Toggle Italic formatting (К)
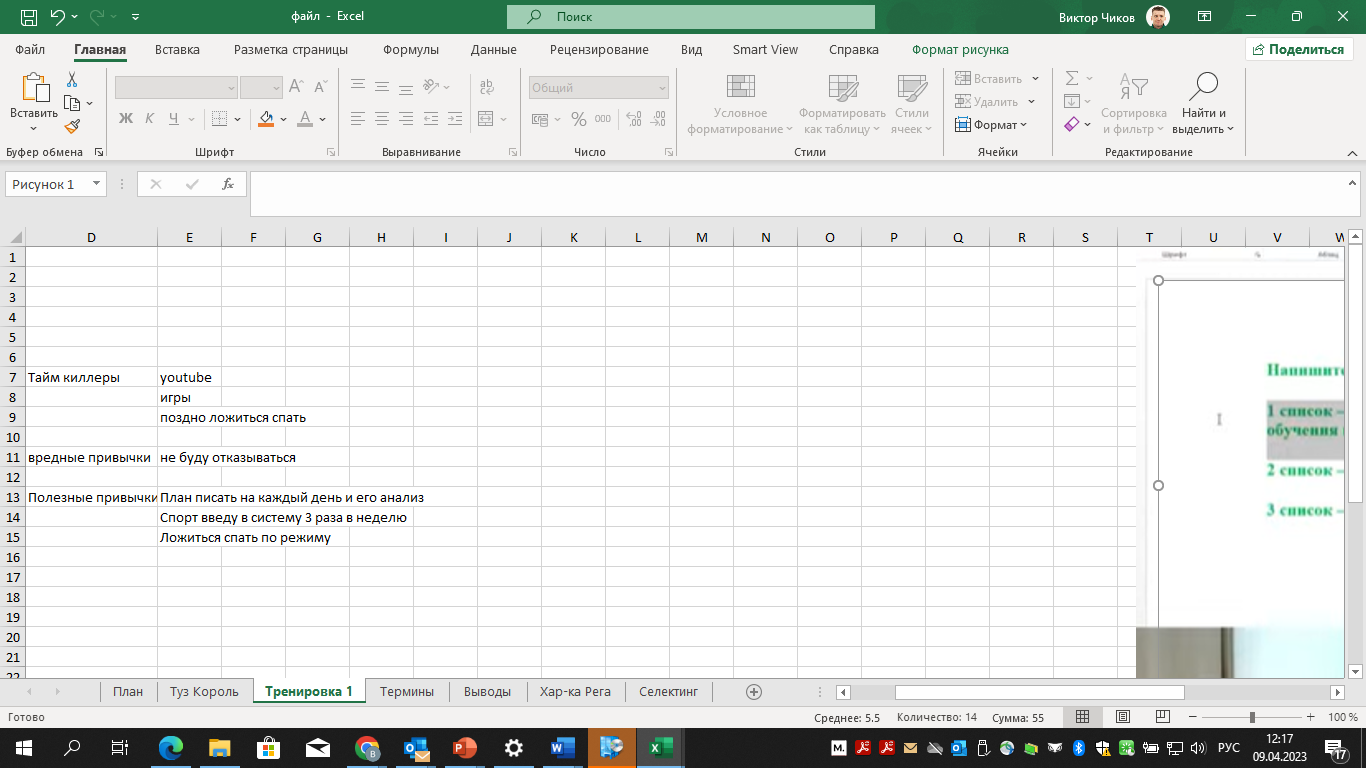 [x=150, y=119]
